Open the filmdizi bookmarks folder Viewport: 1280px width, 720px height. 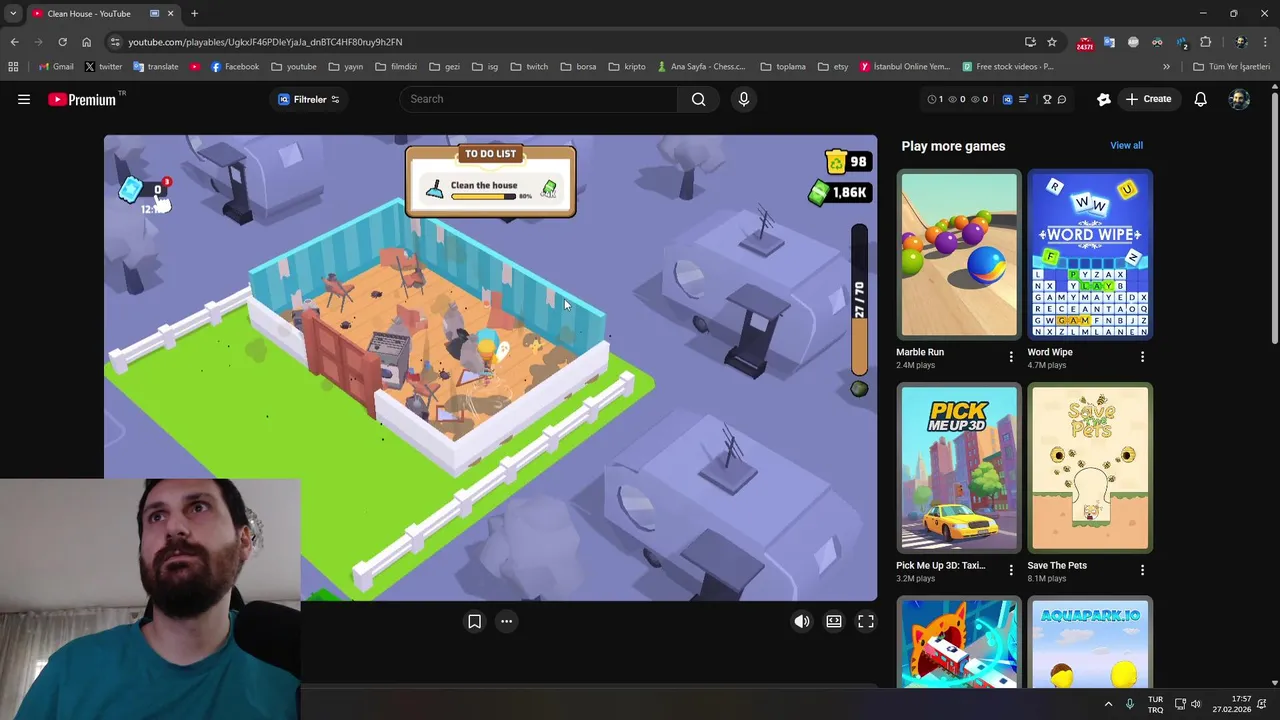click(396, 67)
